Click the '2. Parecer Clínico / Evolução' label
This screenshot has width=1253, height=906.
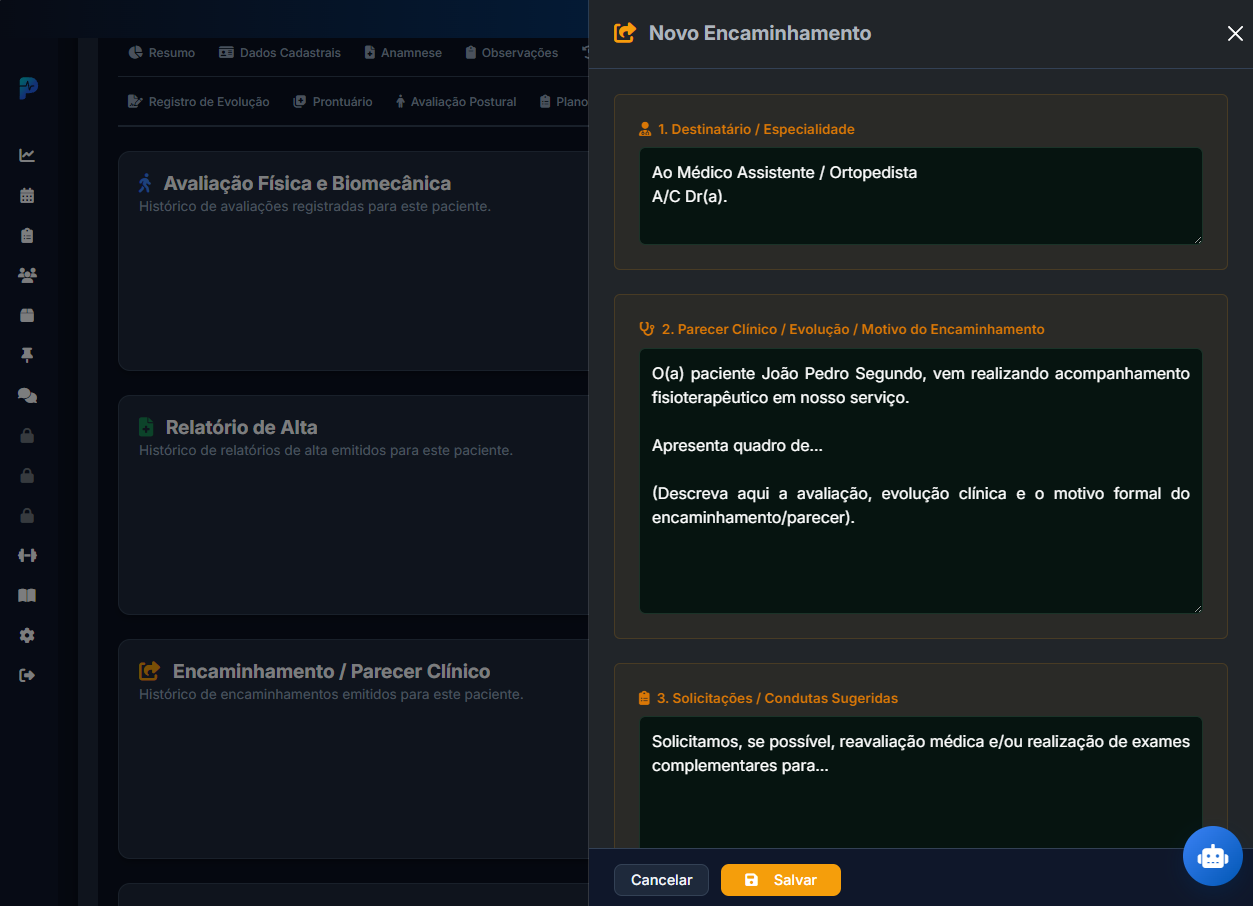click(853, 329)
